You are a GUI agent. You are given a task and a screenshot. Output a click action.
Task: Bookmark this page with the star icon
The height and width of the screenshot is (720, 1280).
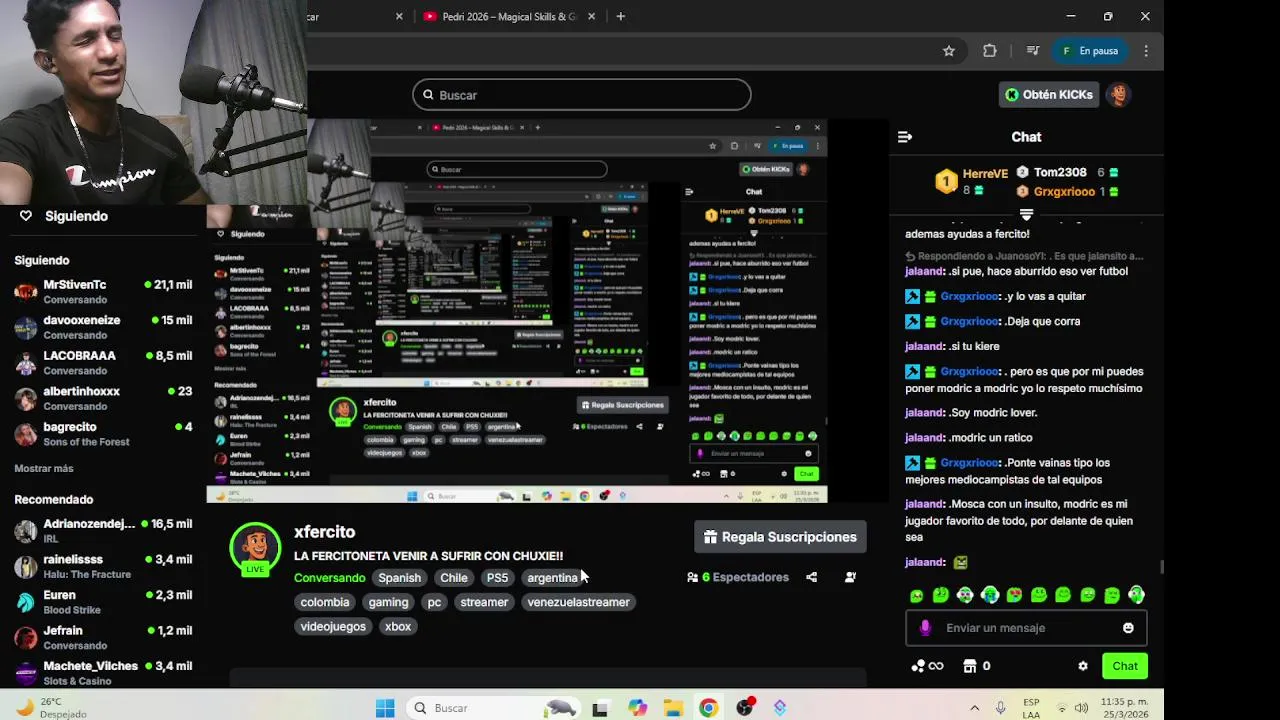(949, 51)
